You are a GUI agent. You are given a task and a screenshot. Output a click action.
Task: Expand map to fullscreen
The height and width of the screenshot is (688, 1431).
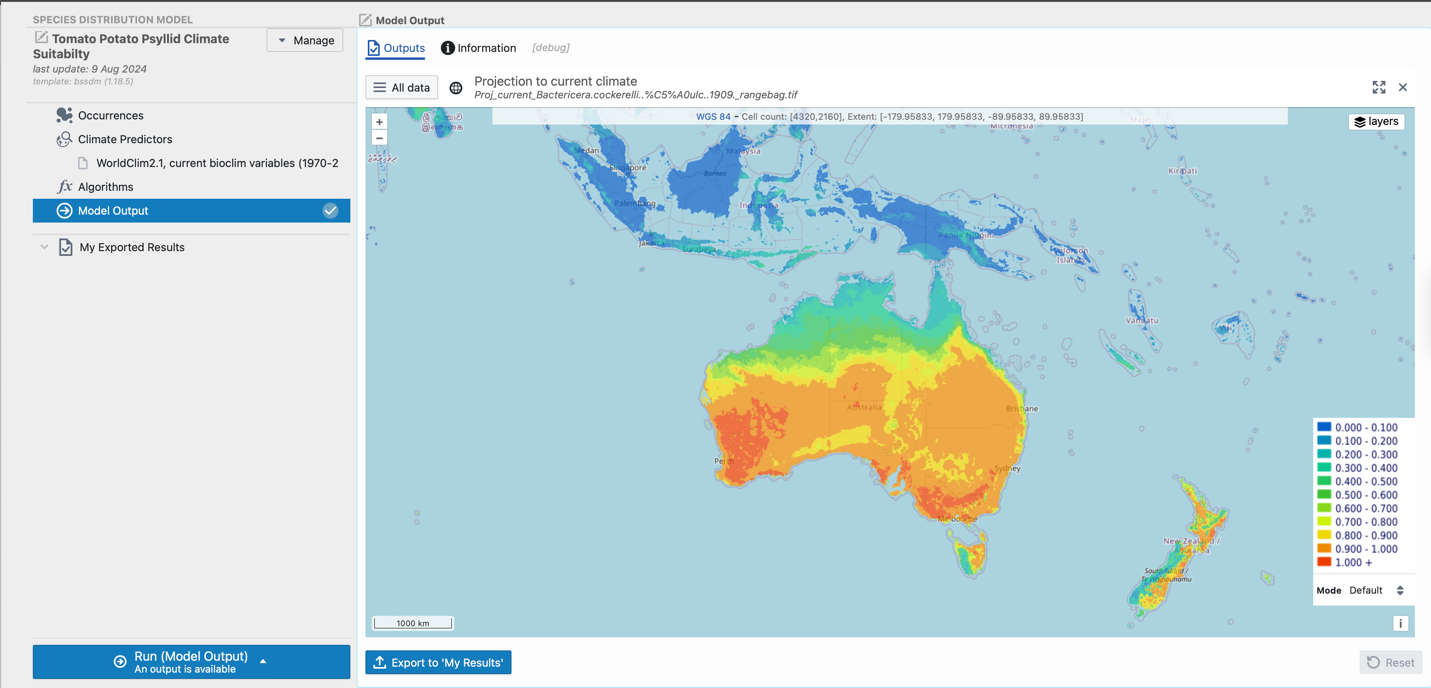(1379, 88)
